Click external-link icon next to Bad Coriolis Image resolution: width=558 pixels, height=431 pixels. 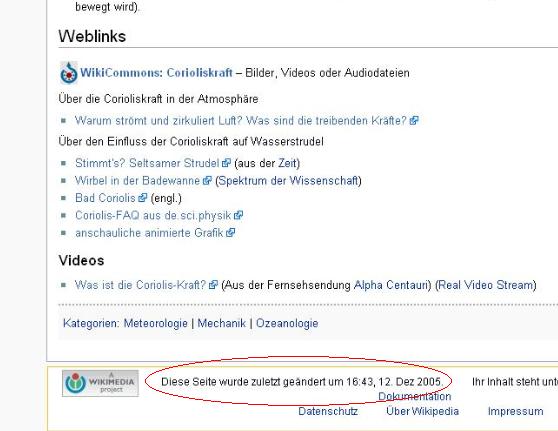pos(142,198)
